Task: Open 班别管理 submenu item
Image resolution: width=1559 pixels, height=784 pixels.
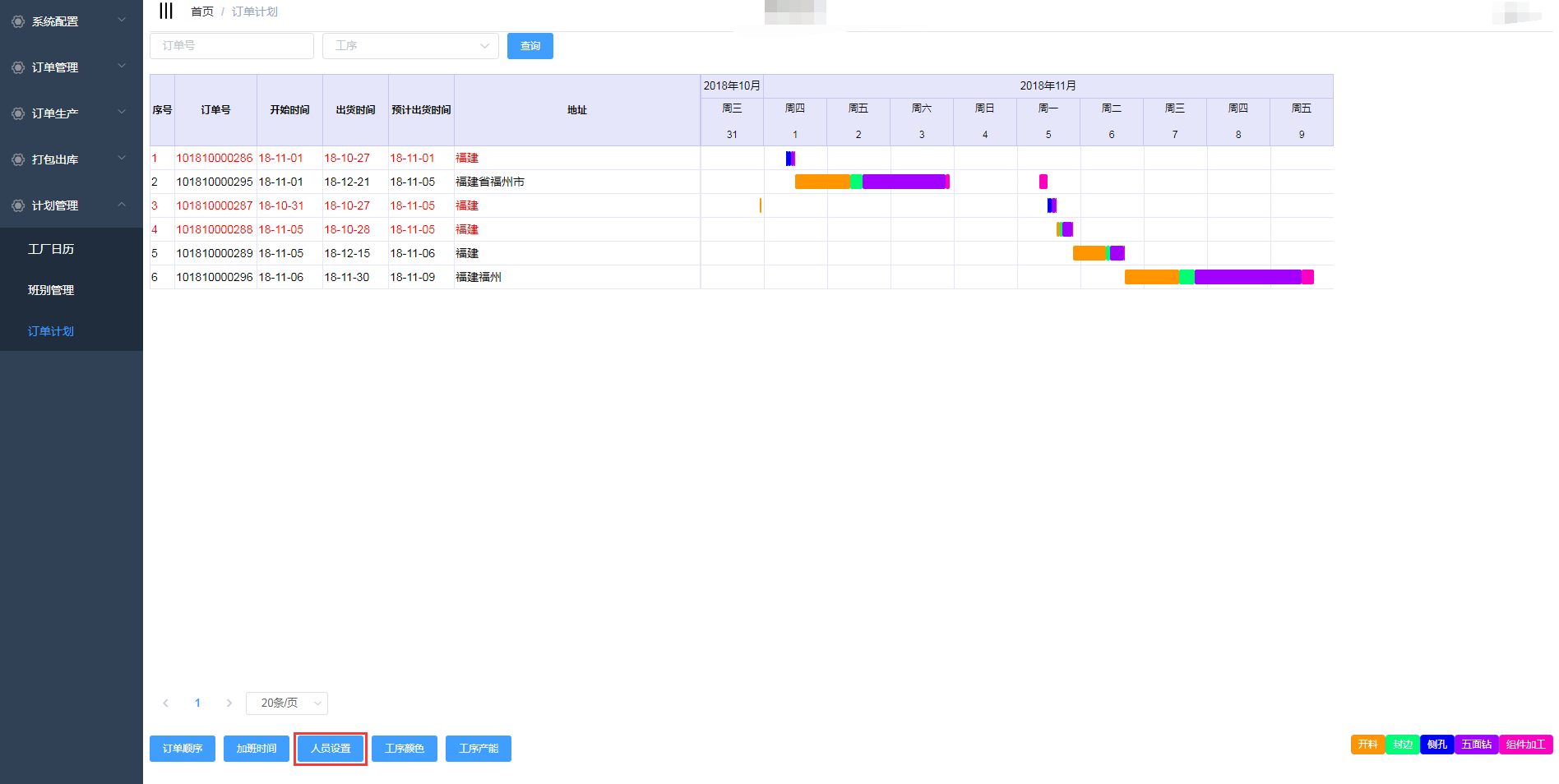Action: [x=51, y=290]
